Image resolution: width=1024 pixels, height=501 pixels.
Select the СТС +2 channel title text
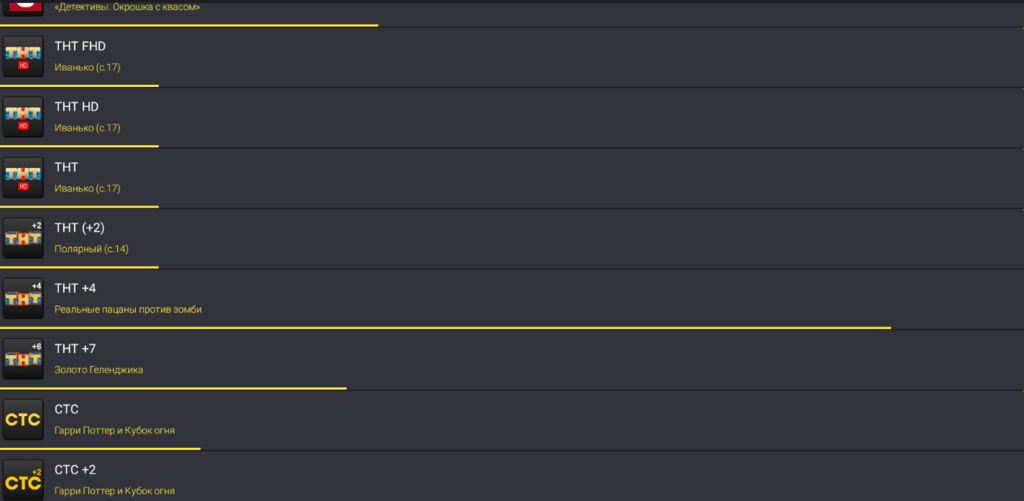point(75,470)
